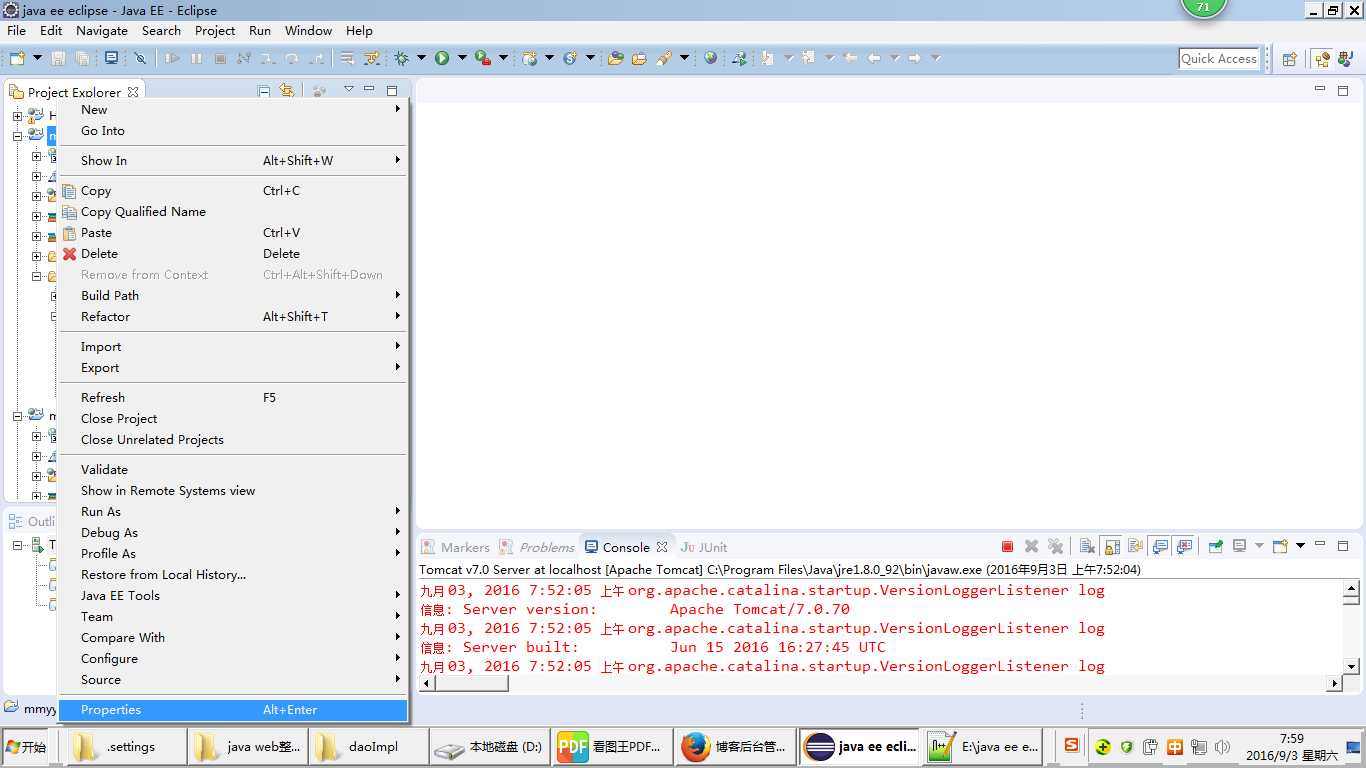This screenshot has width=1366, height=768.
Task: Maximize the editor area
Action: 1343,90
